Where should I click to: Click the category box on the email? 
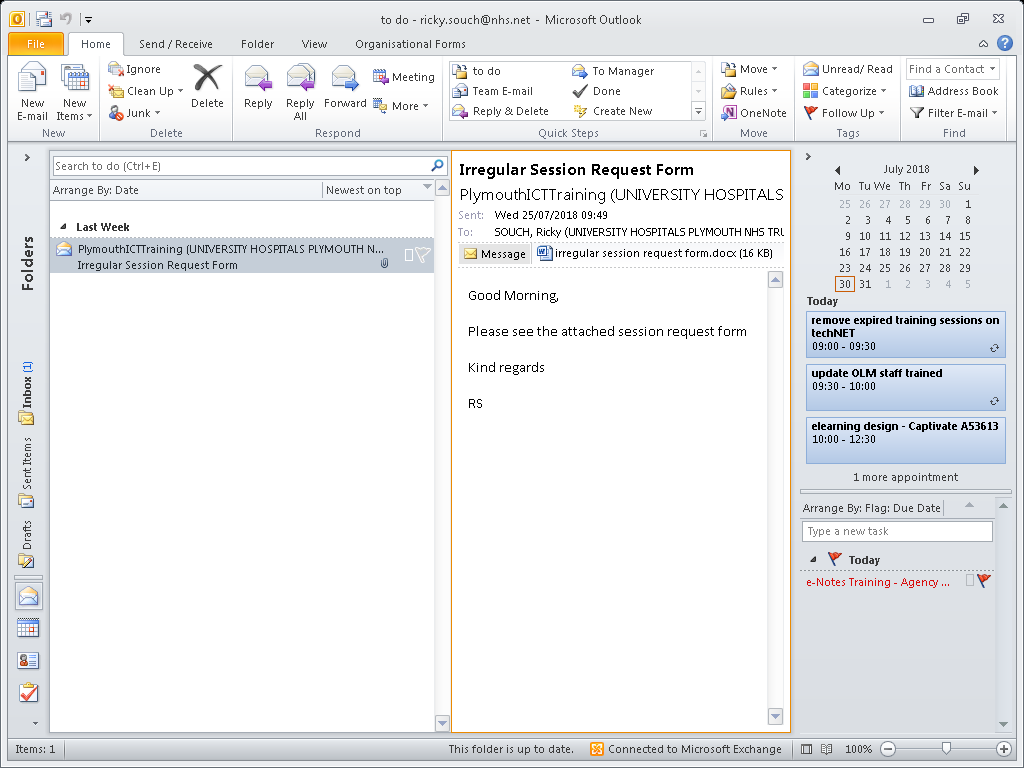(409, 255)
